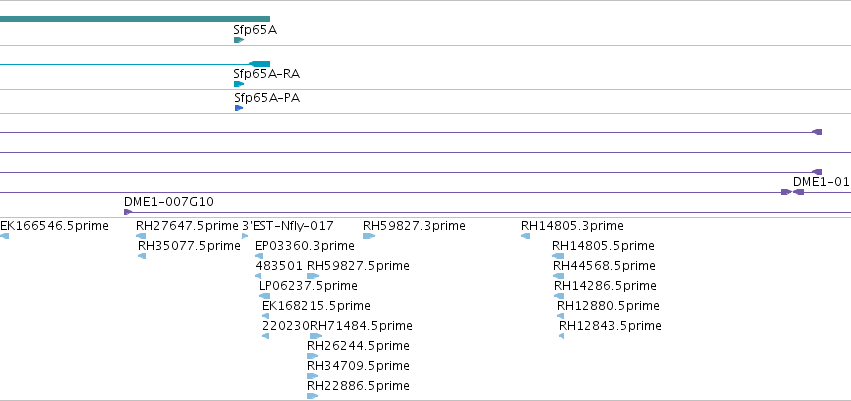The image size is (851, 401).
Task: Click the EP03360.3prime label
Action: [304, 246]
